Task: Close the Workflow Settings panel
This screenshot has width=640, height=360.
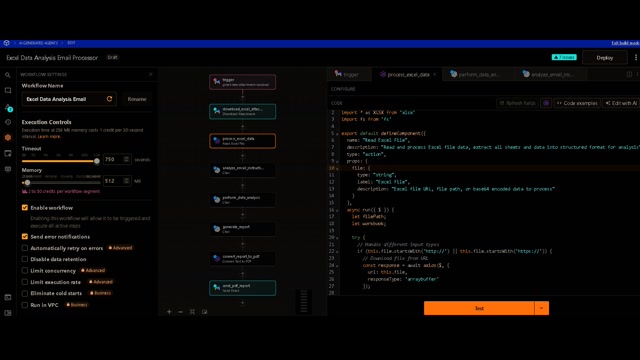Action: click(x=151, y=74)
